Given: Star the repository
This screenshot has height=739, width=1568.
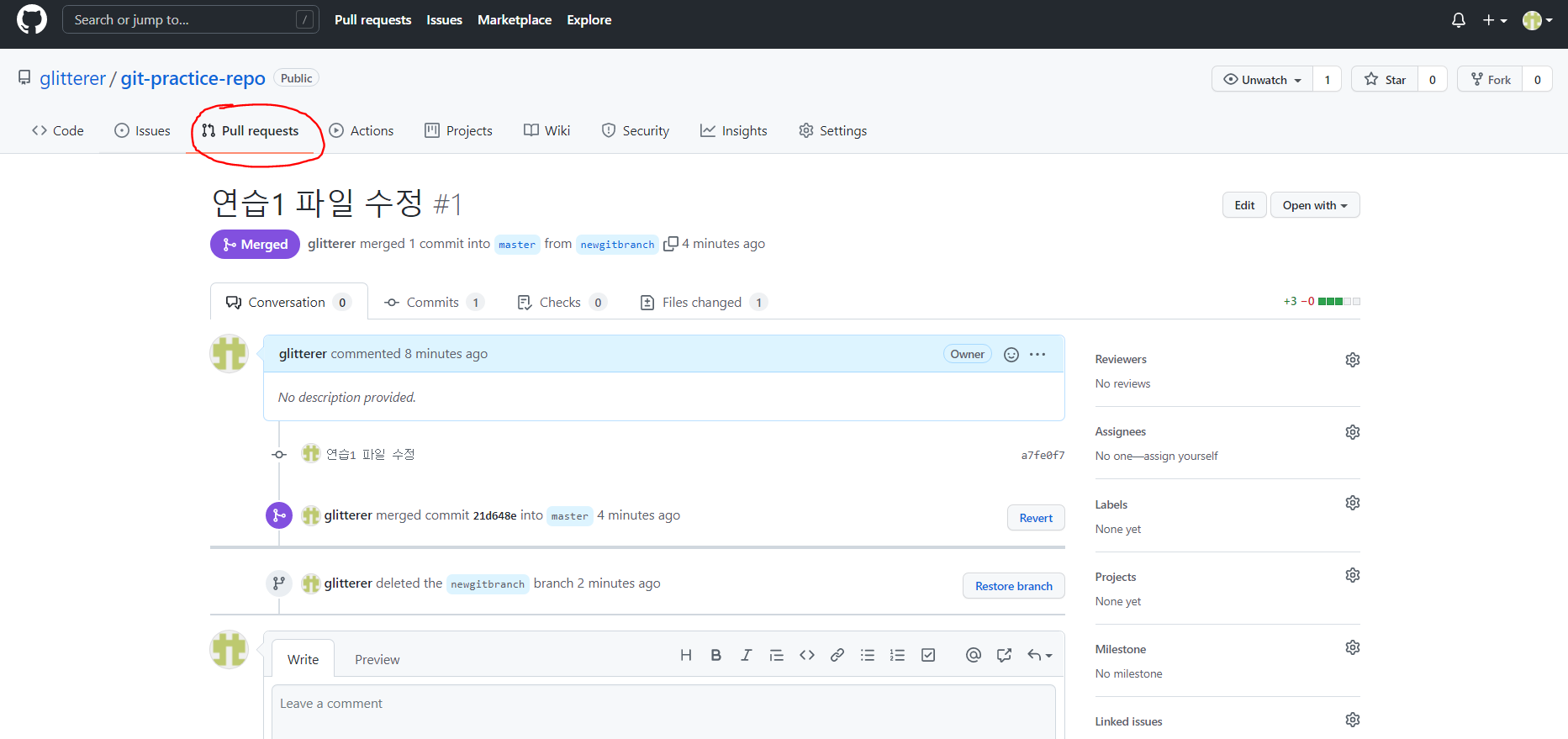Looking at the screenshot, I should 1385,79.
